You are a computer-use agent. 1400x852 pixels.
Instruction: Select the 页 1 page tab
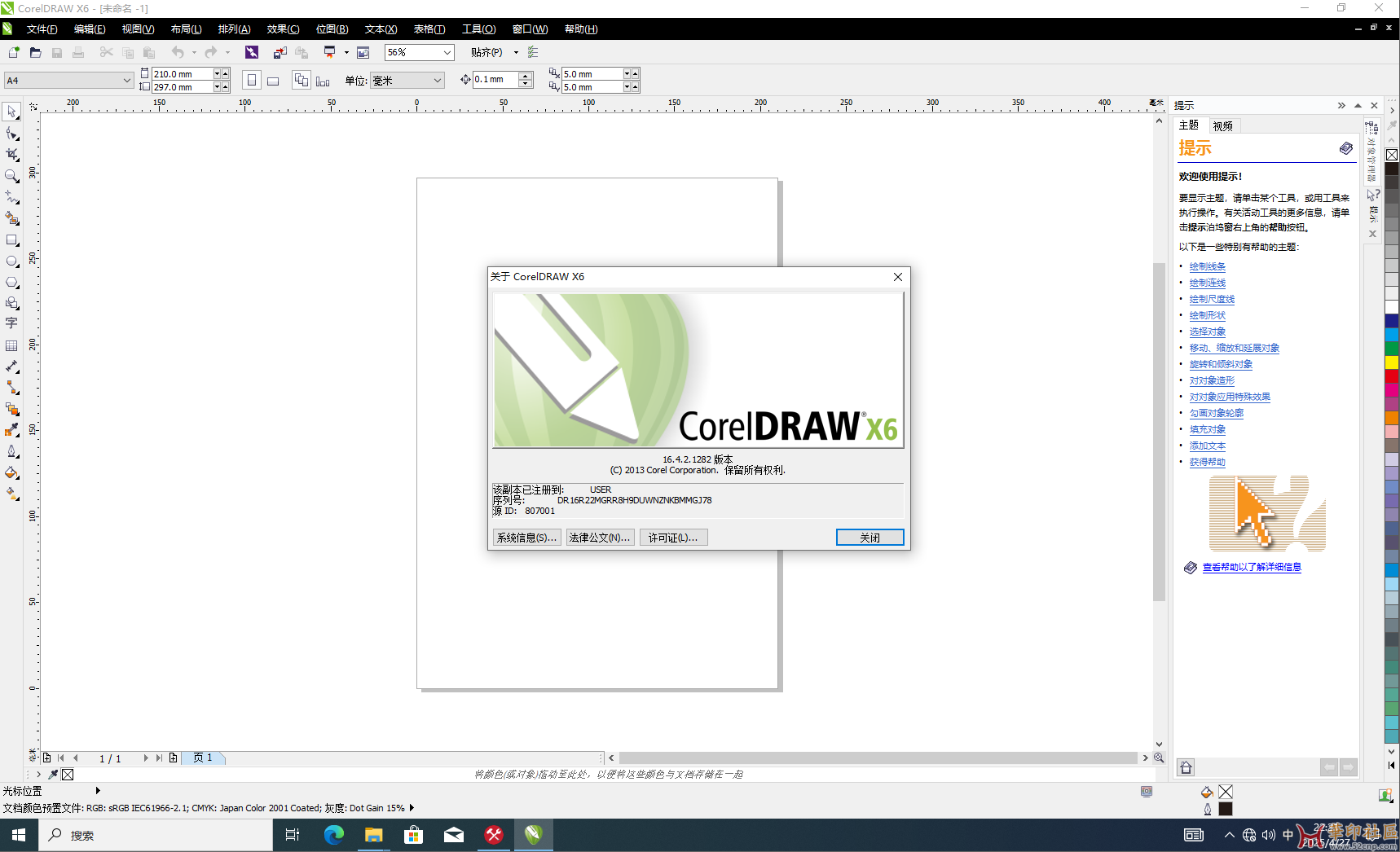[203, 758]
